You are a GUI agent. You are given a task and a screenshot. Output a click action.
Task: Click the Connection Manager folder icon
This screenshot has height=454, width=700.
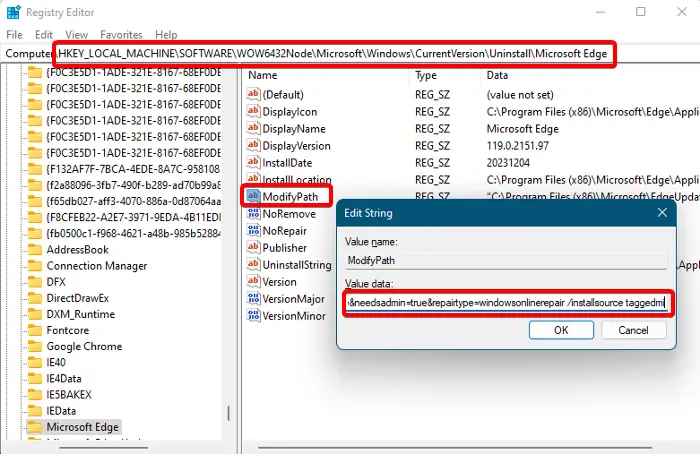tap(34, 266)
